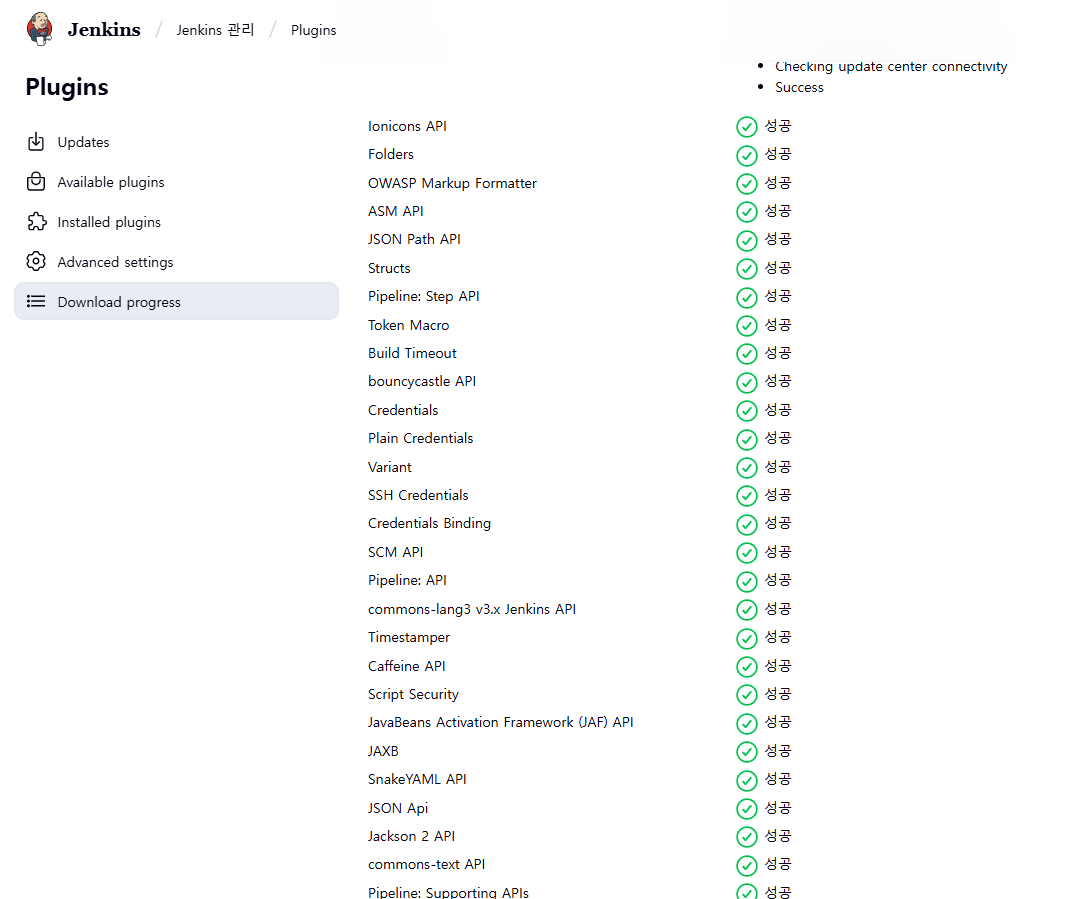Click the success check icon for Plain Credentials
Image resolution: width=1068 pixels, height=899 pixels.
(747, 439)
